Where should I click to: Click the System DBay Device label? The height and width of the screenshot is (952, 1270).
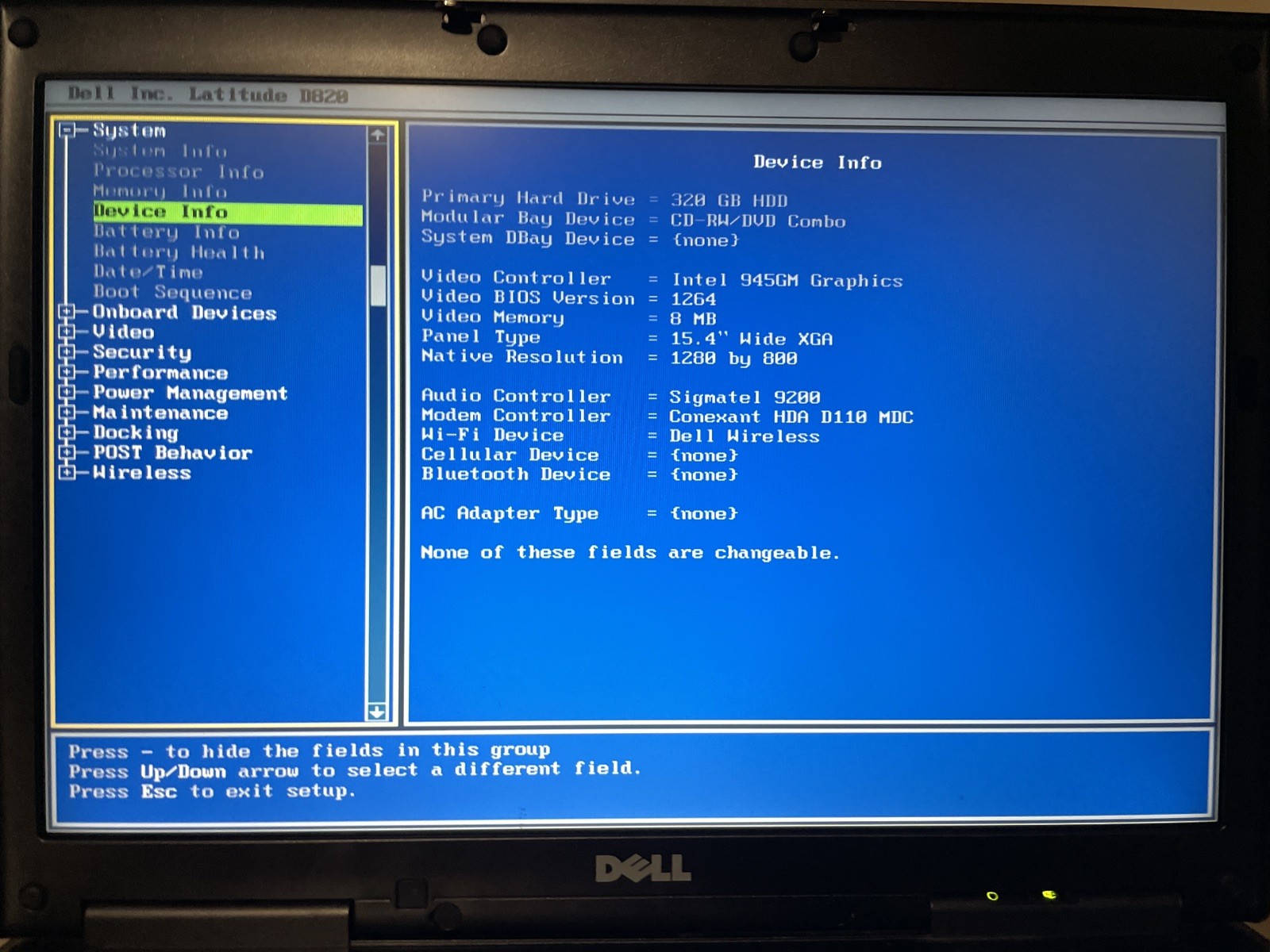[528, 239]
